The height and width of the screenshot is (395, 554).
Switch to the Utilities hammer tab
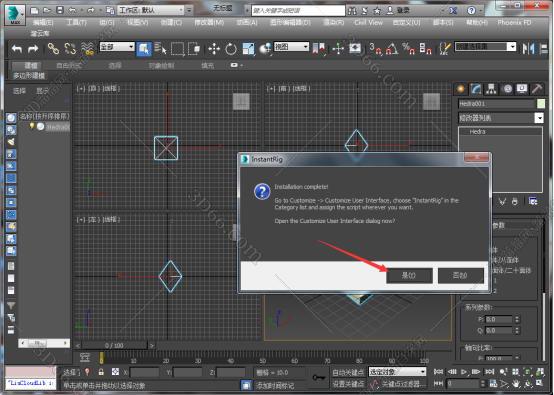point(537,89)
